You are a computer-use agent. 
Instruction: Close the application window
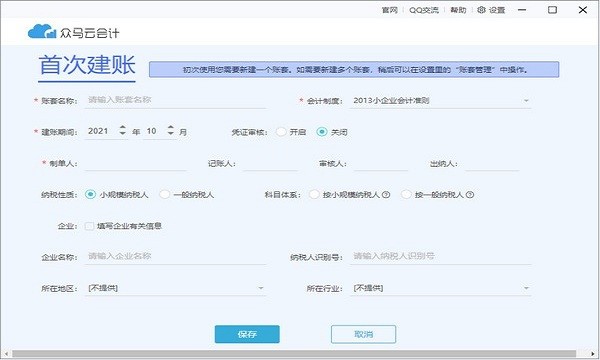[x=583, y=10]
